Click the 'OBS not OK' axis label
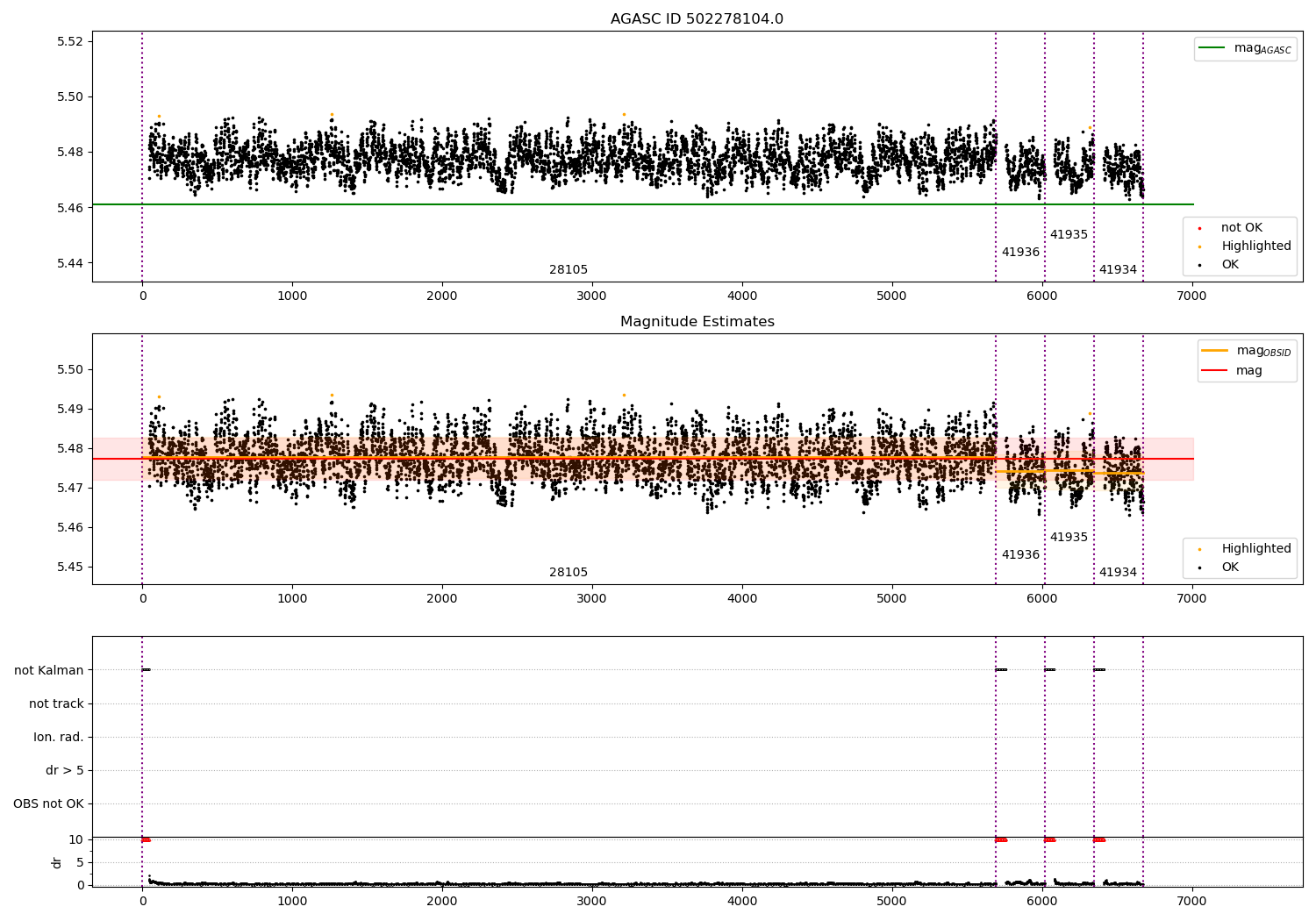1316x921 pixels. click(49, 803)
